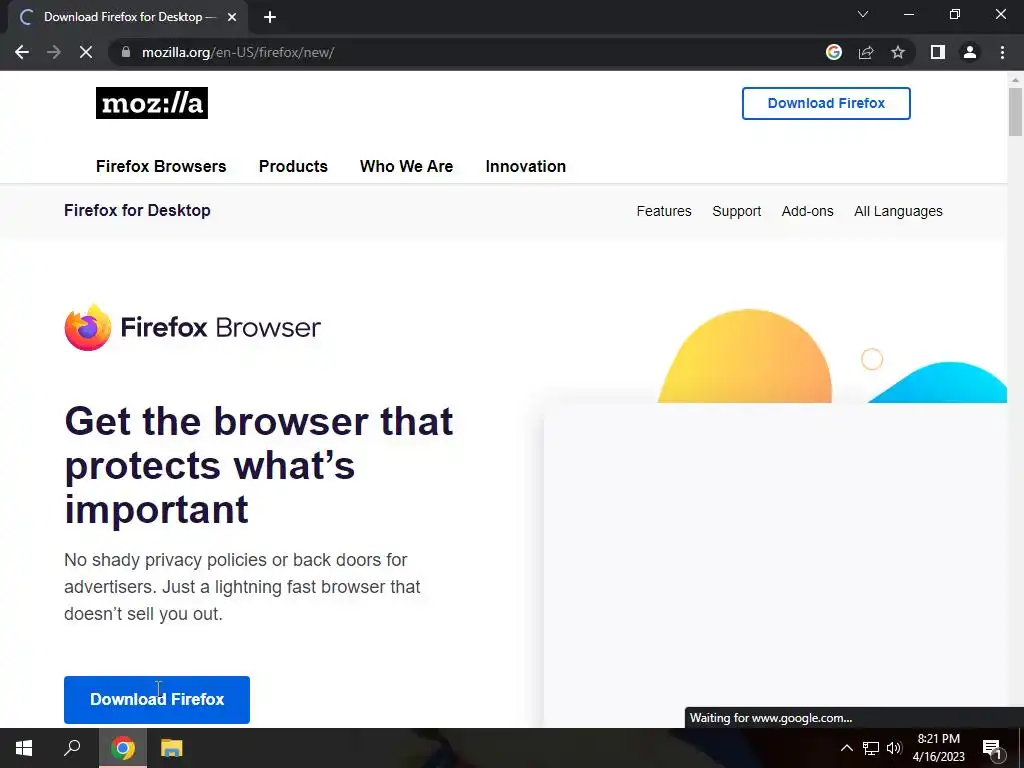This screenshot has width=1024, height=768.
Task: Click the Mozilla logo
Action: (152, 103)
